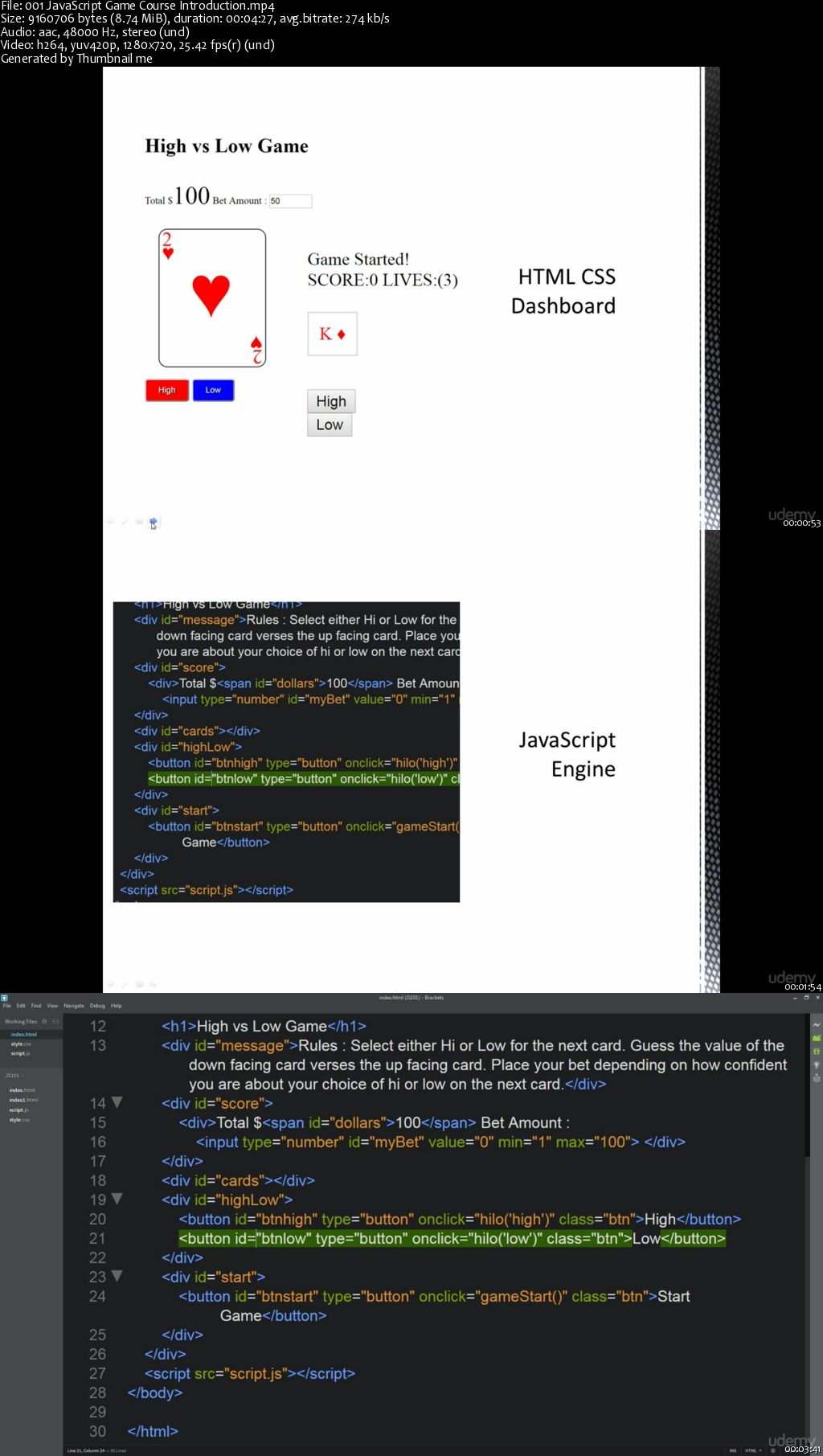Click the Bet Amount input showing 50

(290, 201)
